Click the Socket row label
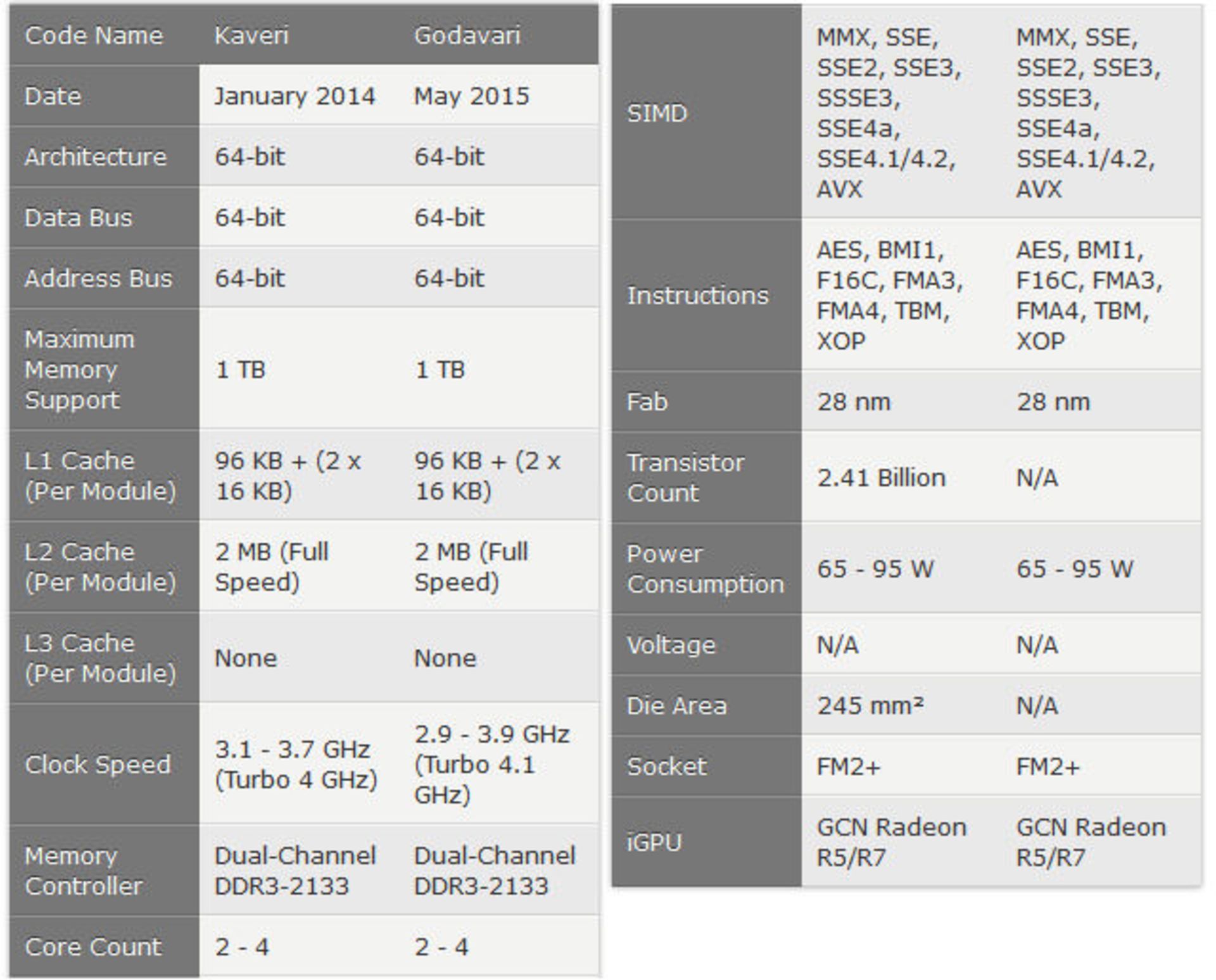The height and width of the screenshot is (980, 1216). click(706, 766)
